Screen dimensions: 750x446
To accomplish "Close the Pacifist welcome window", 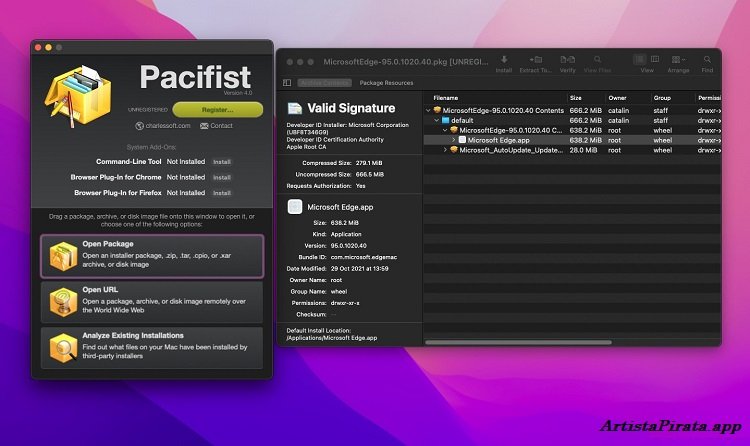I will pos(38,47).
